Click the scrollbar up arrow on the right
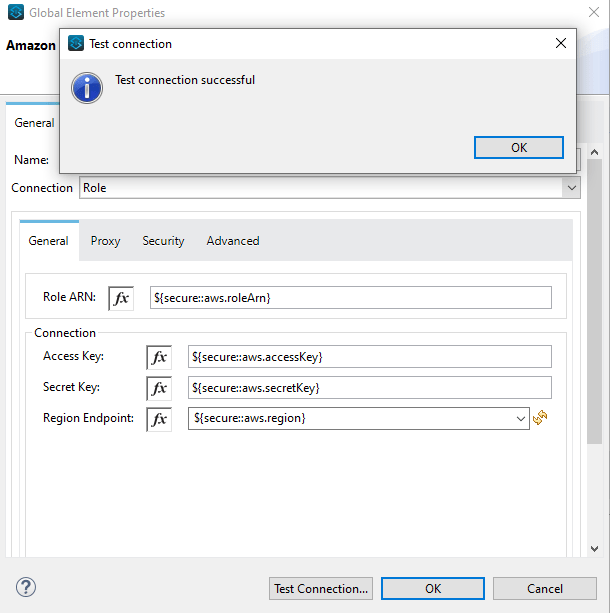This screenshot has width=610, height=613. click(x=594, y=152)
